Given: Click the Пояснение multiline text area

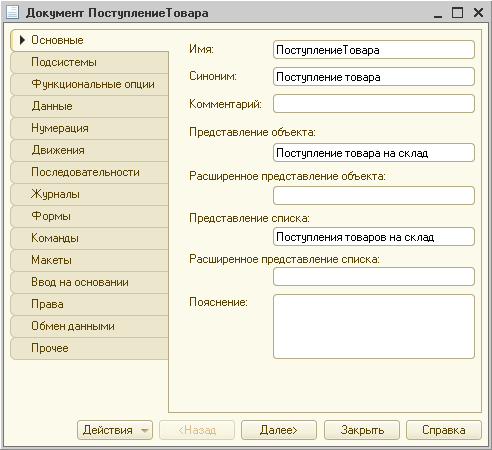Looking at the screenshot, I should [x=374, y=327].
